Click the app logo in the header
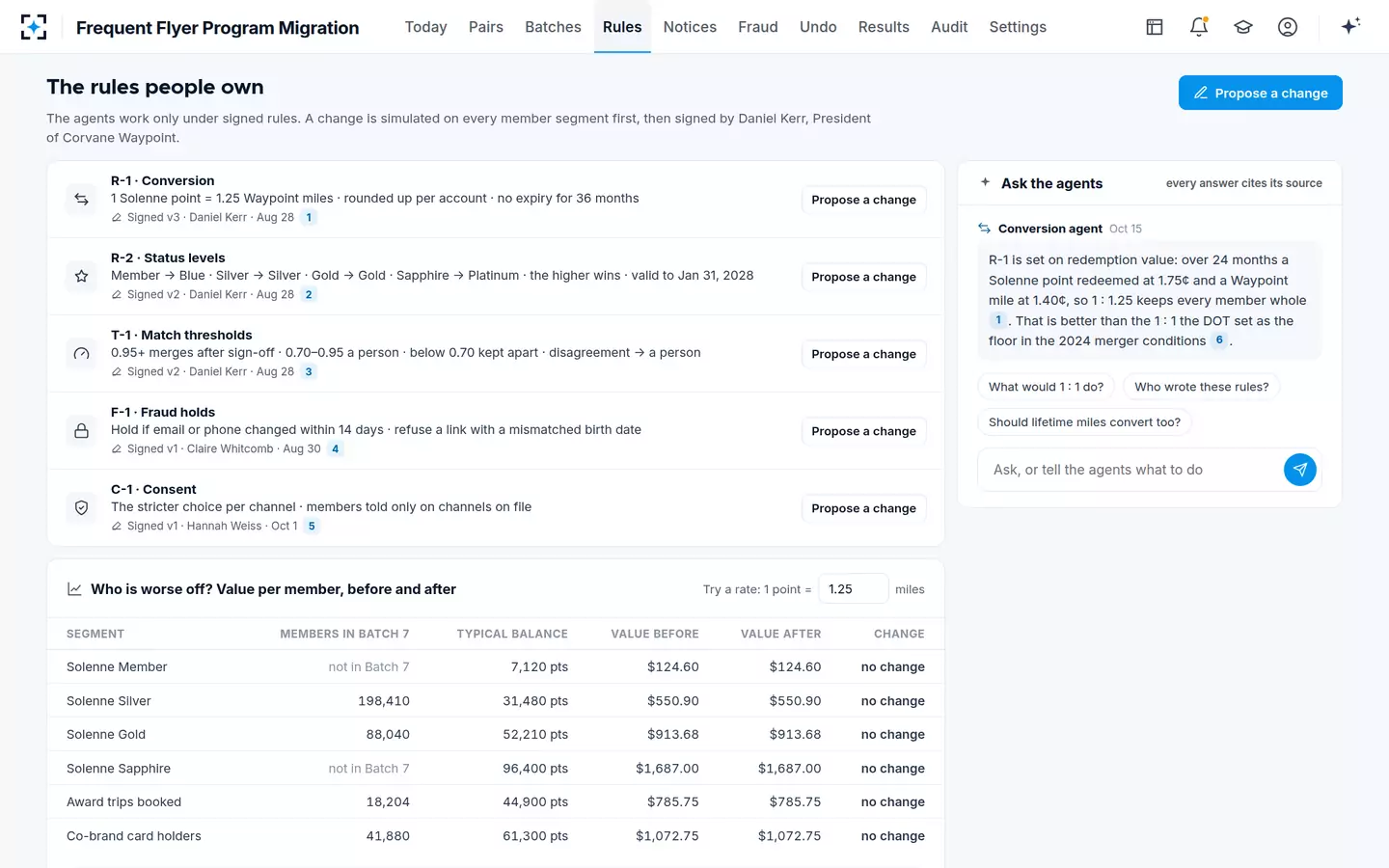Image resolution: width=1389 pixels, height=868 pixels. (34, 27)
